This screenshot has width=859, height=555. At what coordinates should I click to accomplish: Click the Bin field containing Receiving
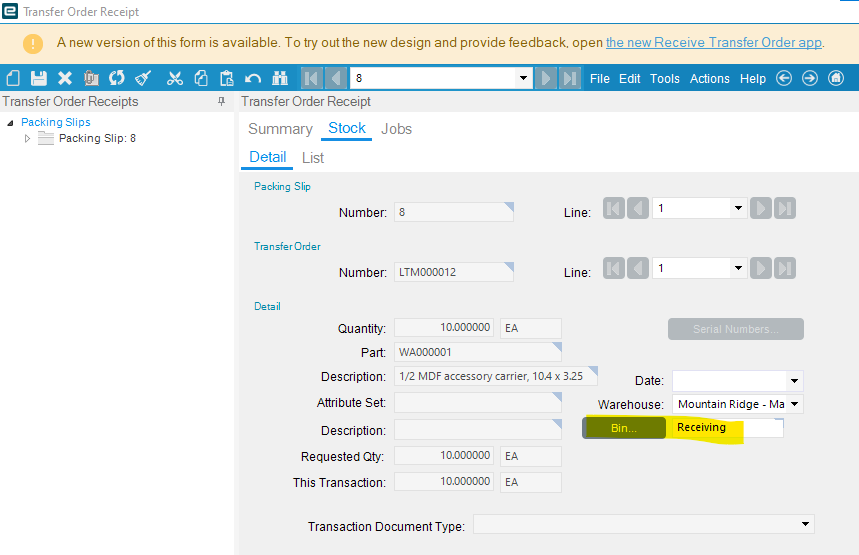point(728,427)
